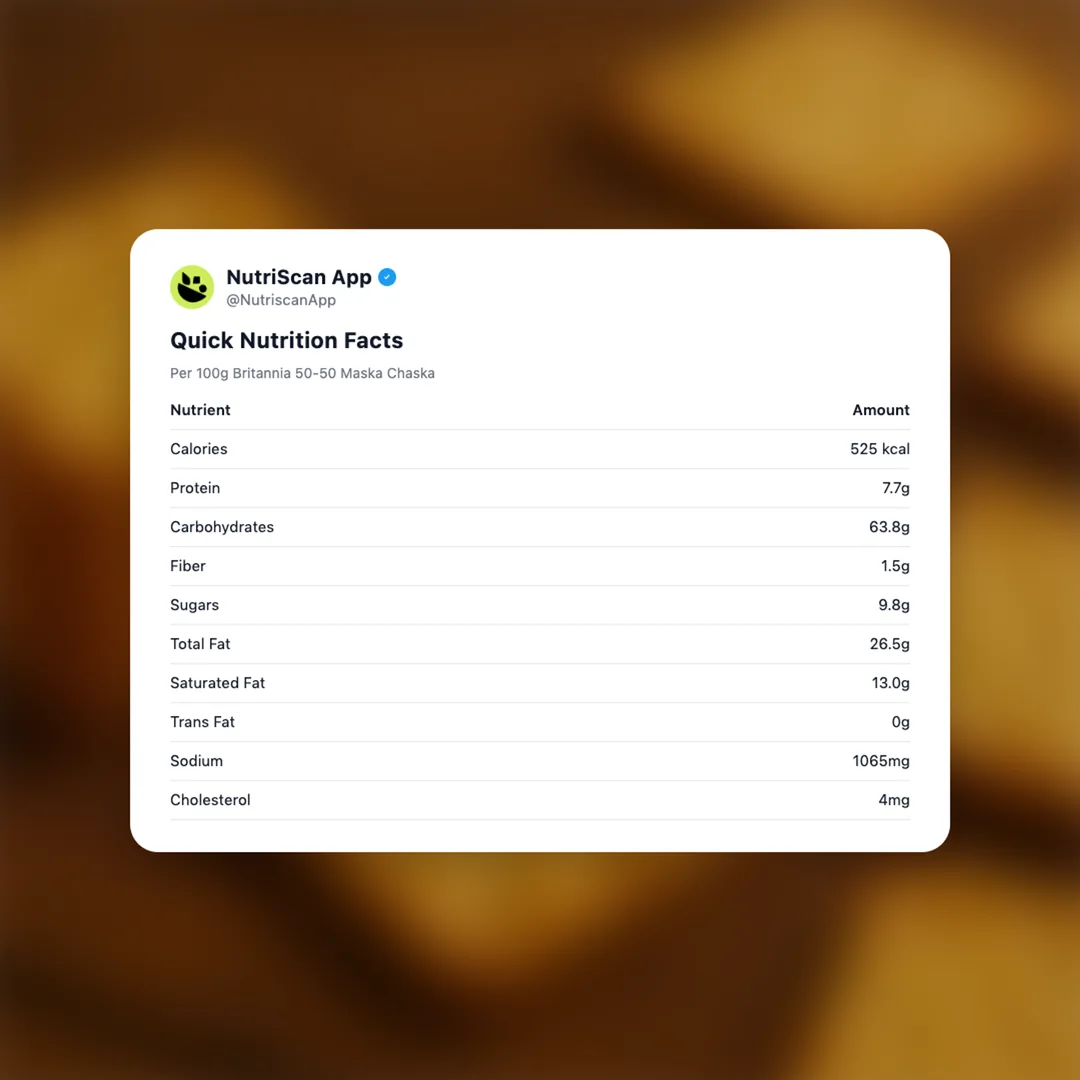Select the Calories row label
Image resolution: width=1080 pixels, height=1080 pixels.
coord(198,449)
